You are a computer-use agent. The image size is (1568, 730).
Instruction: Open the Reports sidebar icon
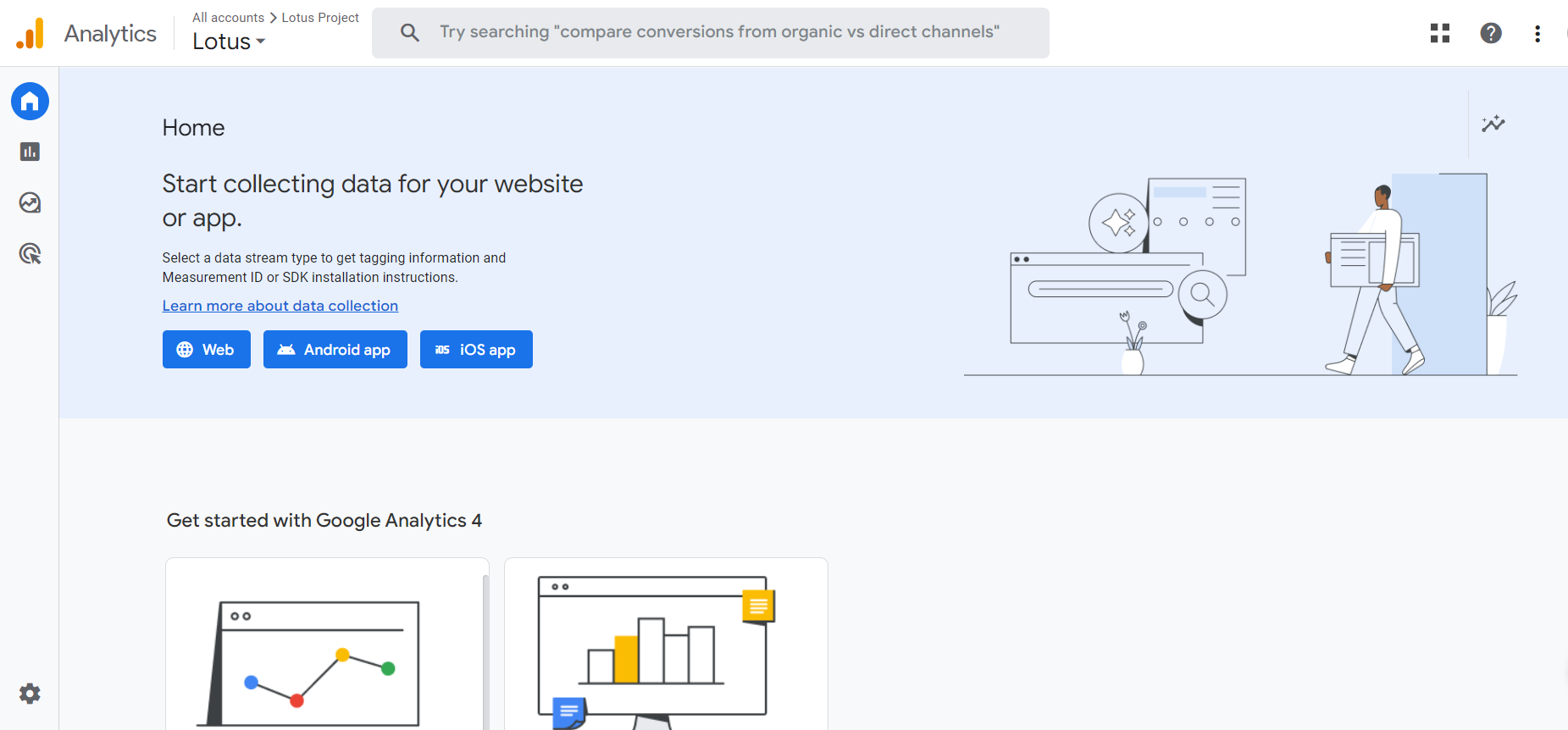pyautogui.click(x=30, y=152)
